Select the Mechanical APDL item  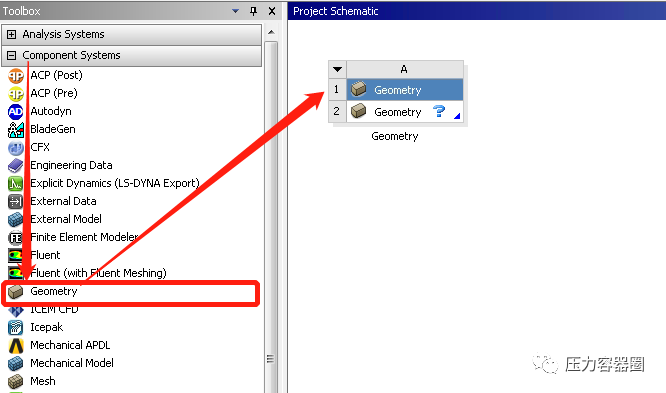point(70,345)
